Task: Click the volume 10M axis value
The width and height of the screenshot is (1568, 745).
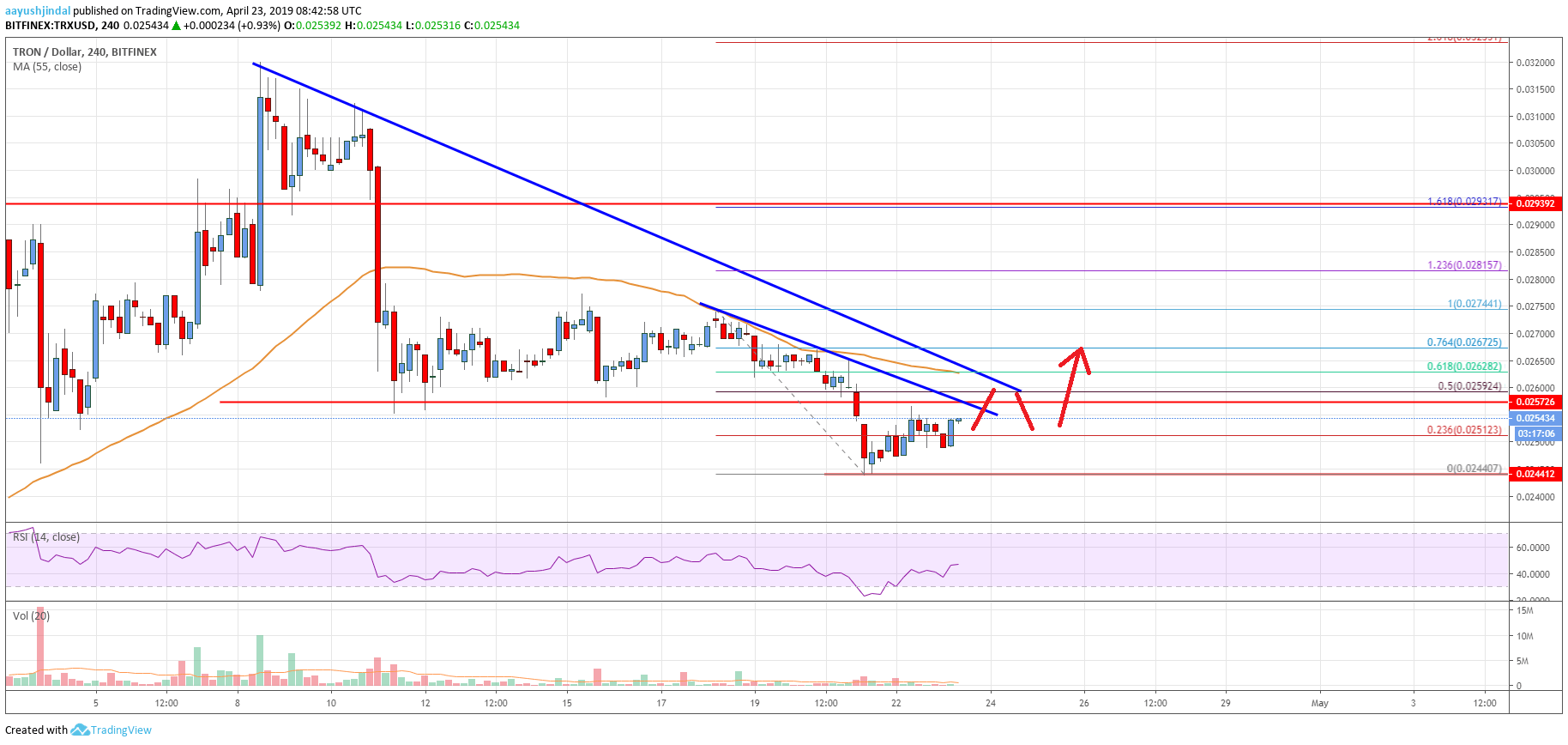Action: coord(1524,637)
